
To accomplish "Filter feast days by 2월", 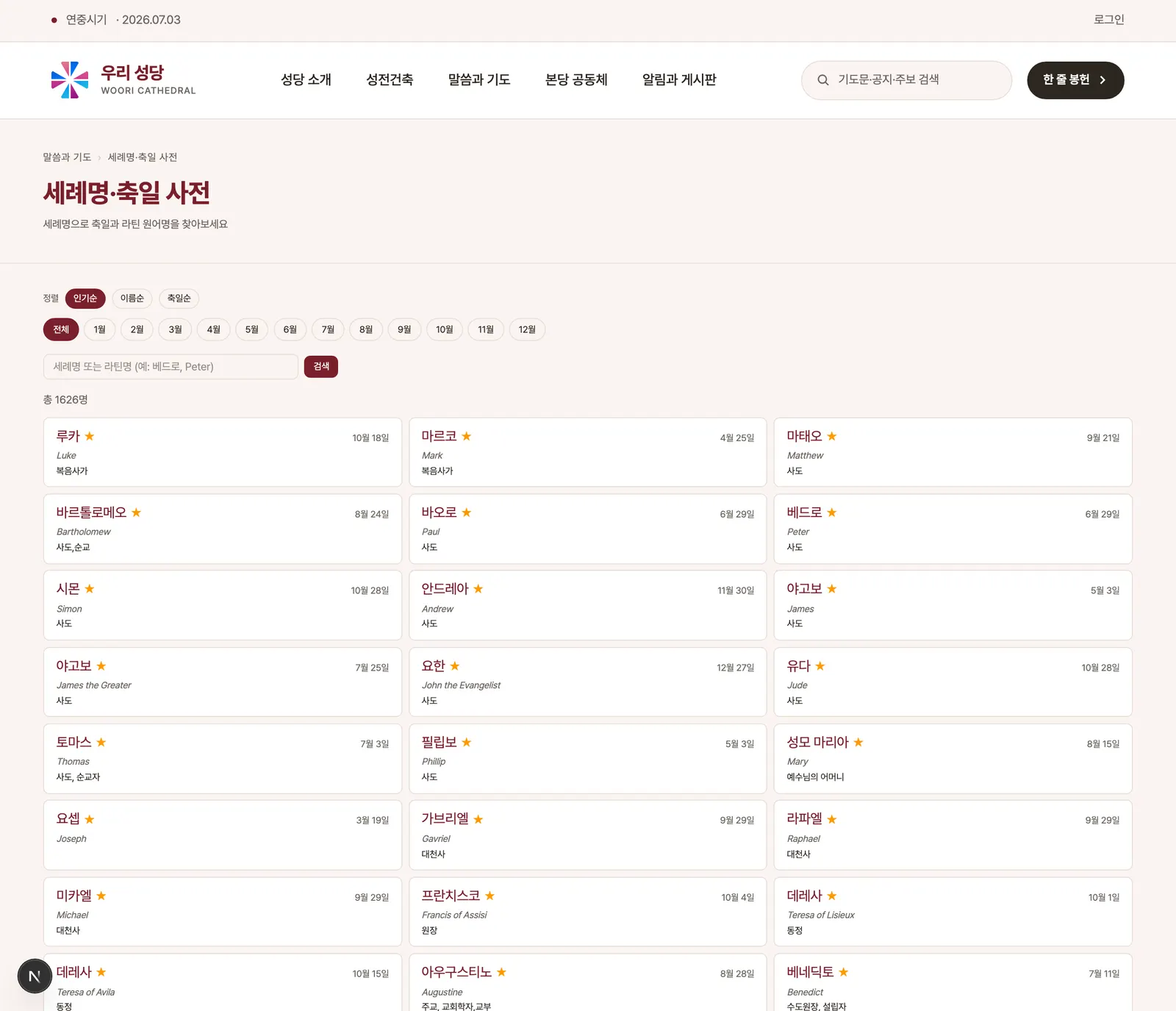I will [x=137, y=329].
